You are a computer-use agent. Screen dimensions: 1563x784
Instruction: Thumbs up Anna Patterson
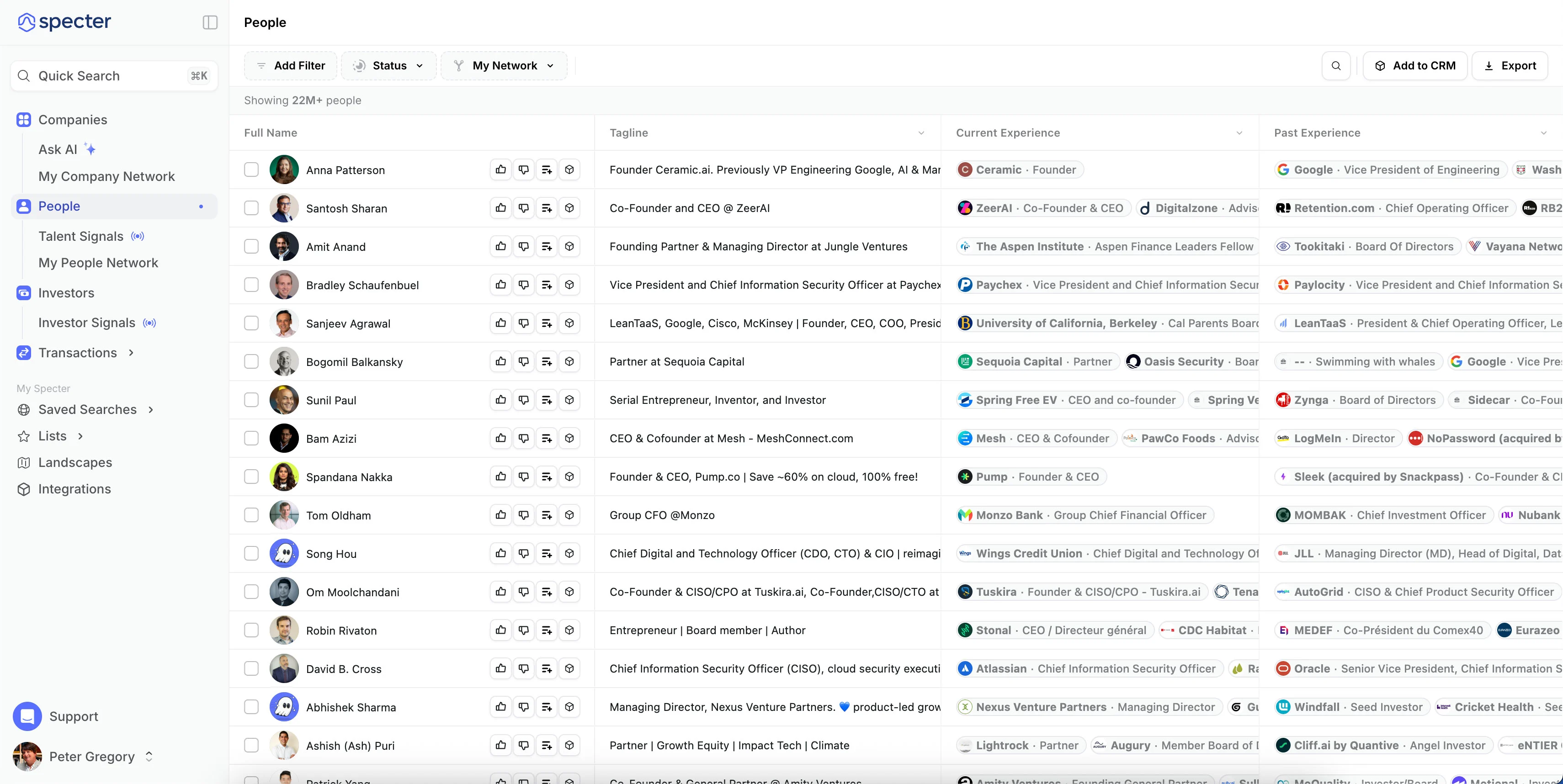point(500,170)
